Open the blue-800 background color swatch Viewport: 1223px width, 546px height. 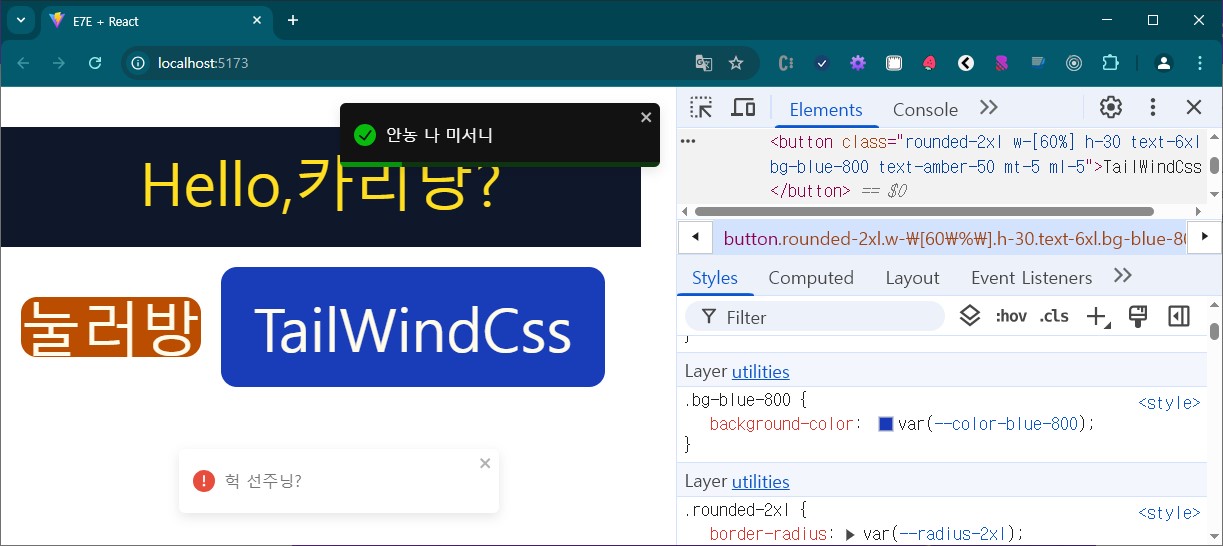click(885, 424)
